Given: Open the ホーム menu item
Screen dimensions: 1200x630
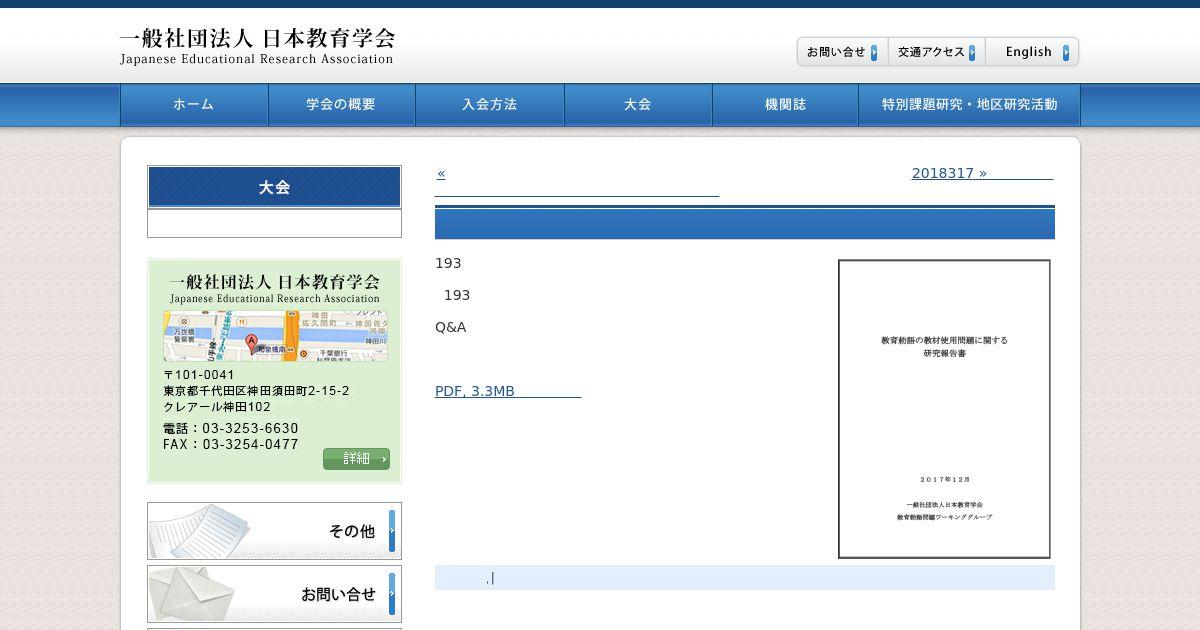Looking at the screenshot, I should coord(194,105).
